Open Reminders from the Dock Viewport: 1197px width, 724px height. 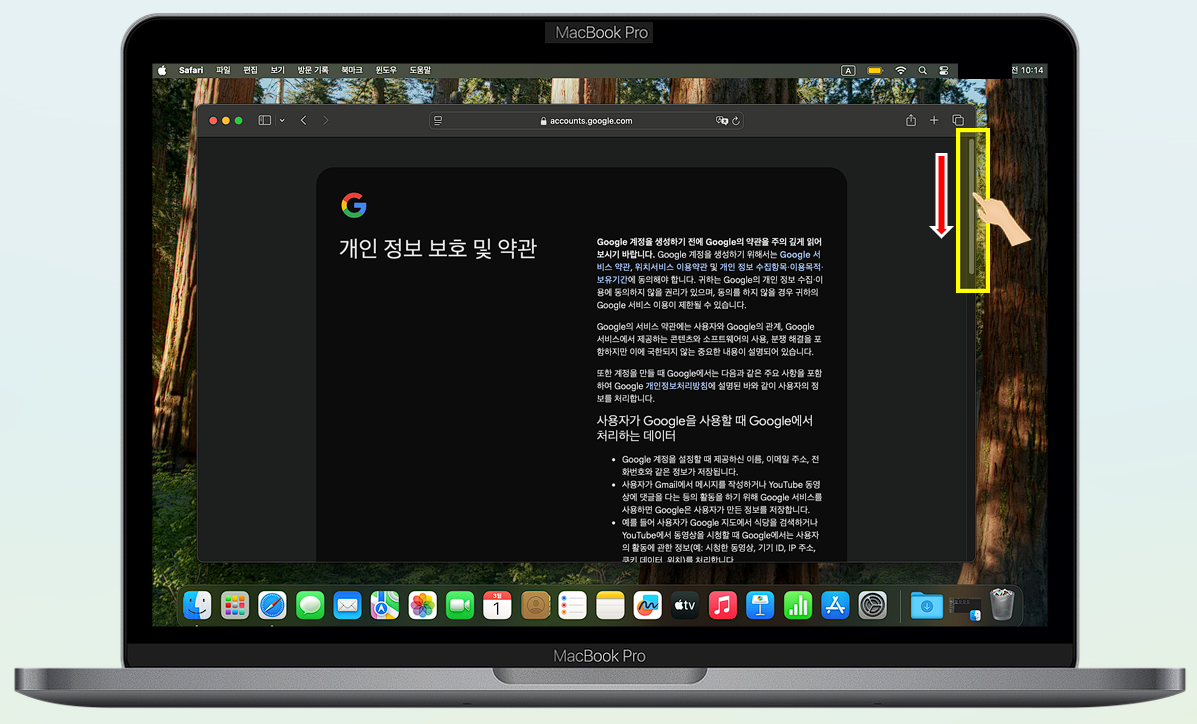point(573,606)
